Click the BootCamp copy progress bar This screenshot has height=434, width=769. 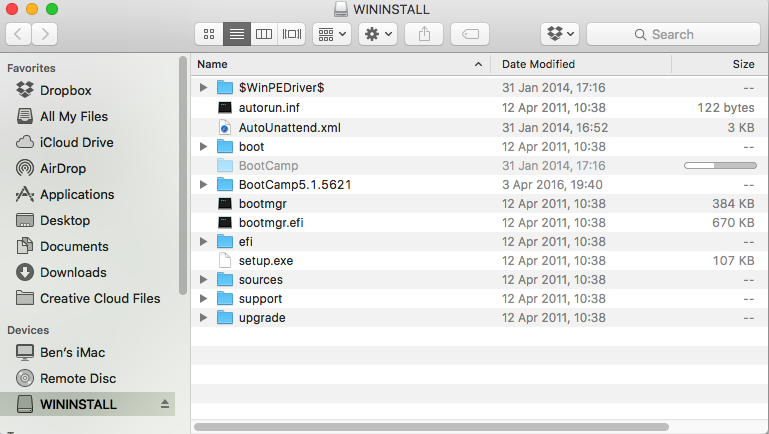(x=720, y=166)
